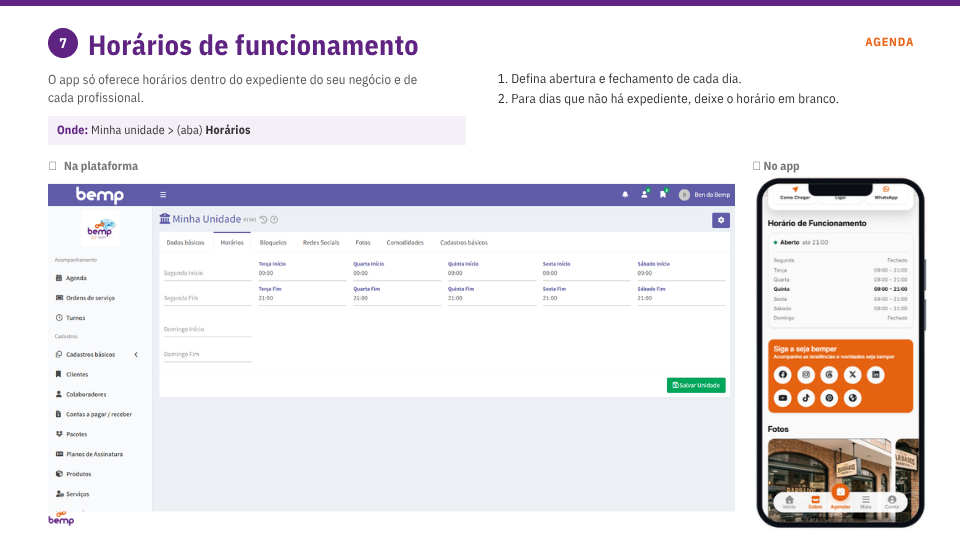This screenshot has height=540, width=960.
Task: Switch to the Dados básicos tab
Action: 186,242
